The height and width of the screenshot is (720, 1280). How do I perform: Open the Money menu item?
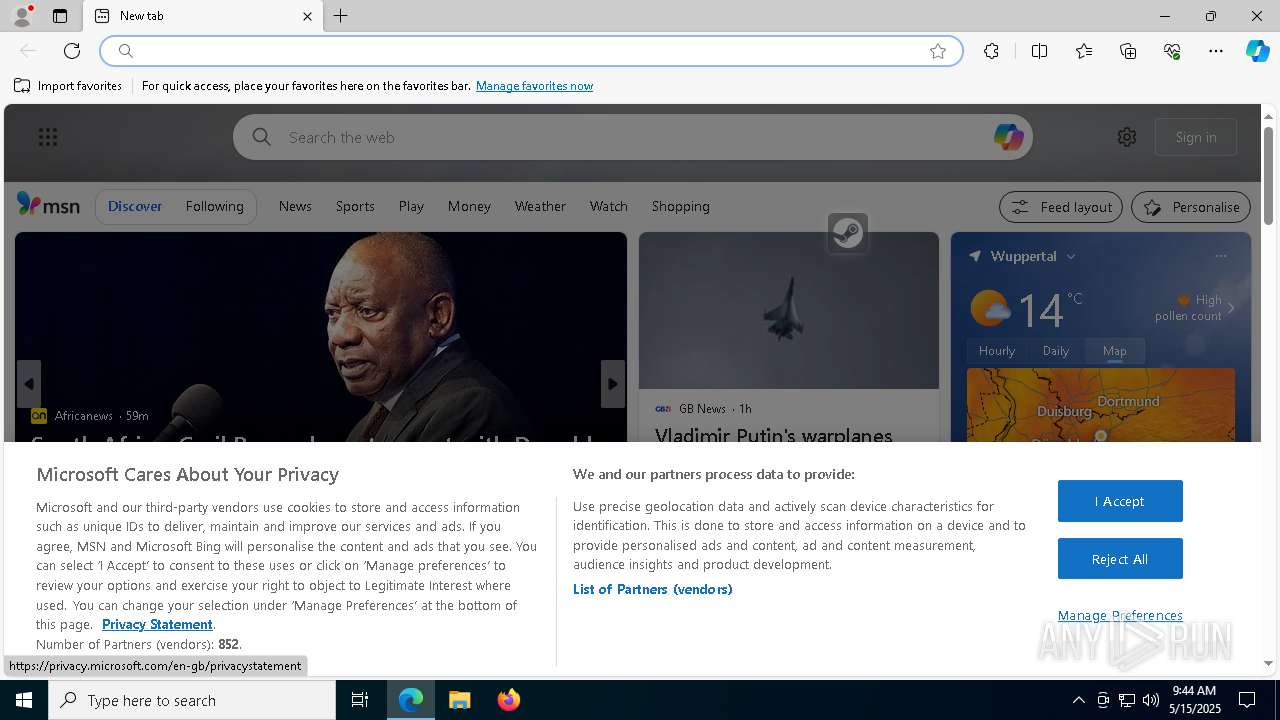coord(469,206)
